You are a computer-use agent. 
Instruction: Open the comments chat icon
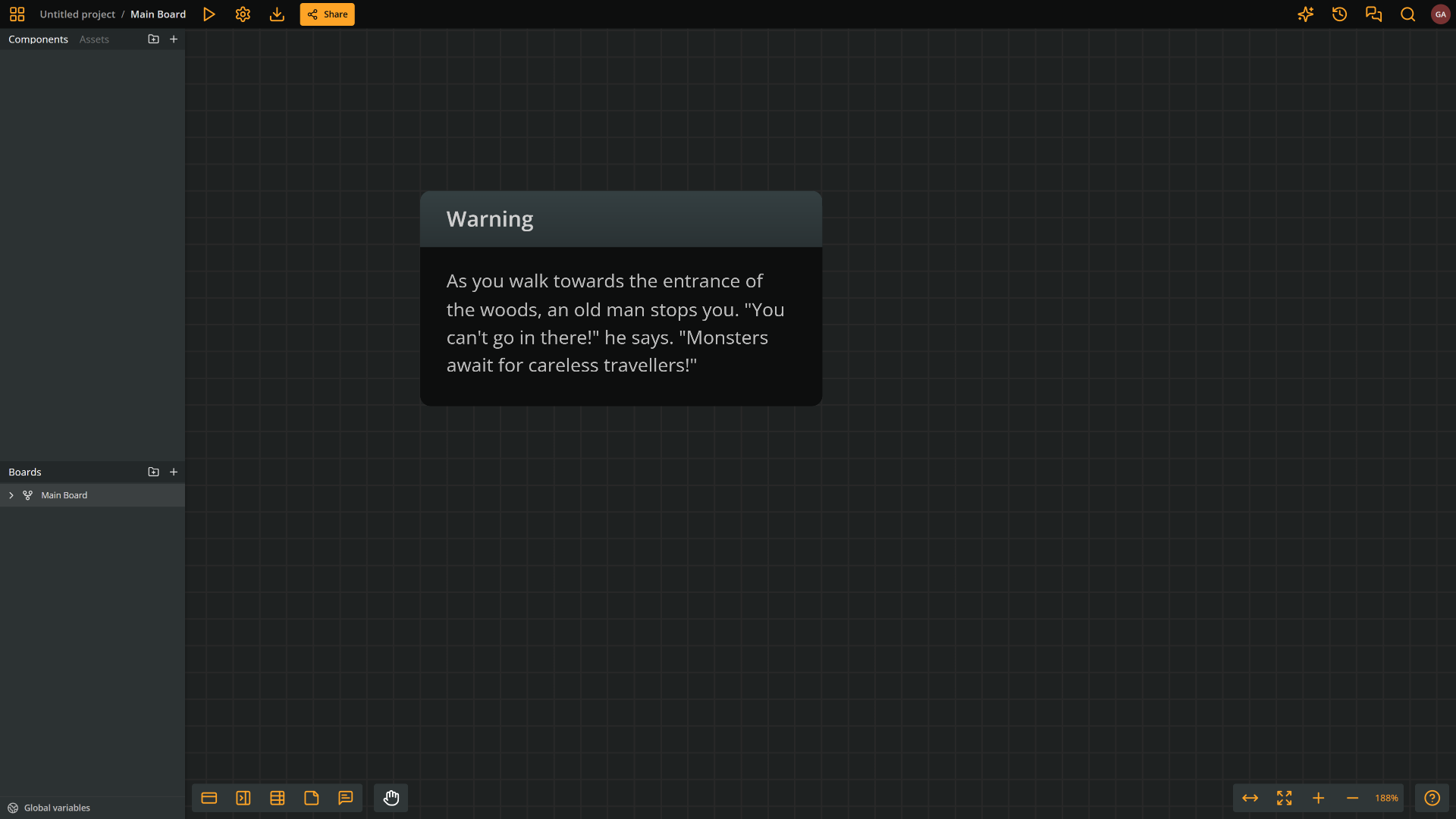[x=1373, y=14]
